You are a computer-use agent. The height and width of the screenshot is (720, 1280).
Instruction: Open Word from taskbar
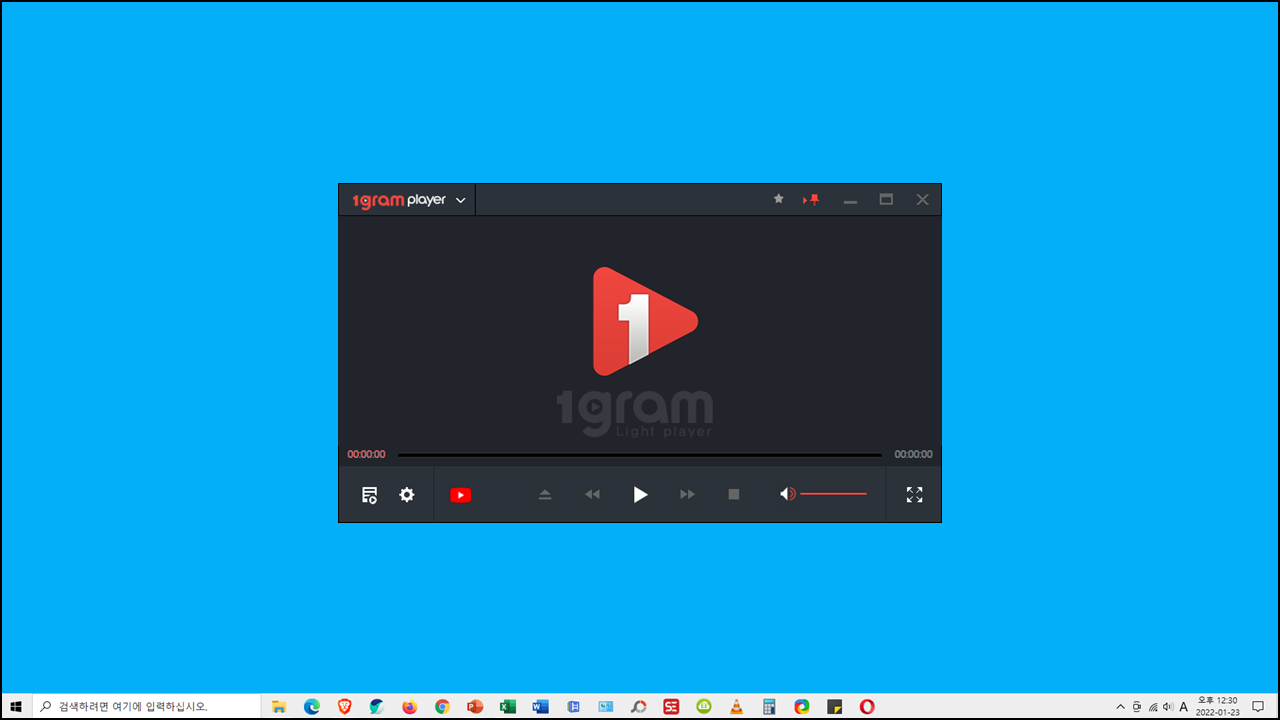pyautogui.click(x=540, y=706)
